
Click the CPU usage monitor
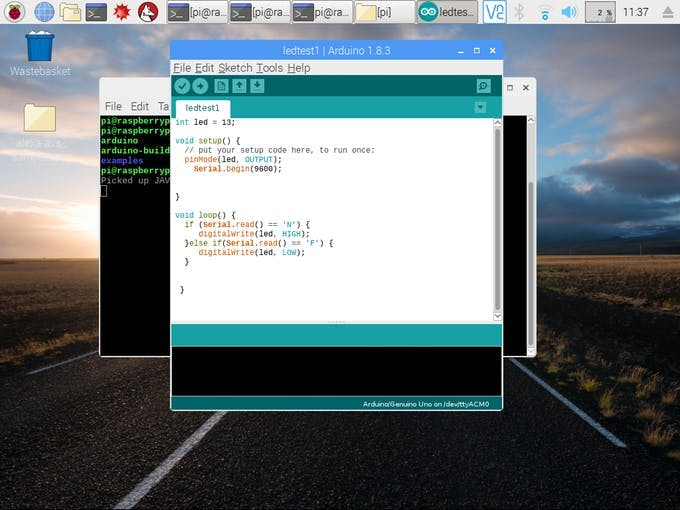600,12
